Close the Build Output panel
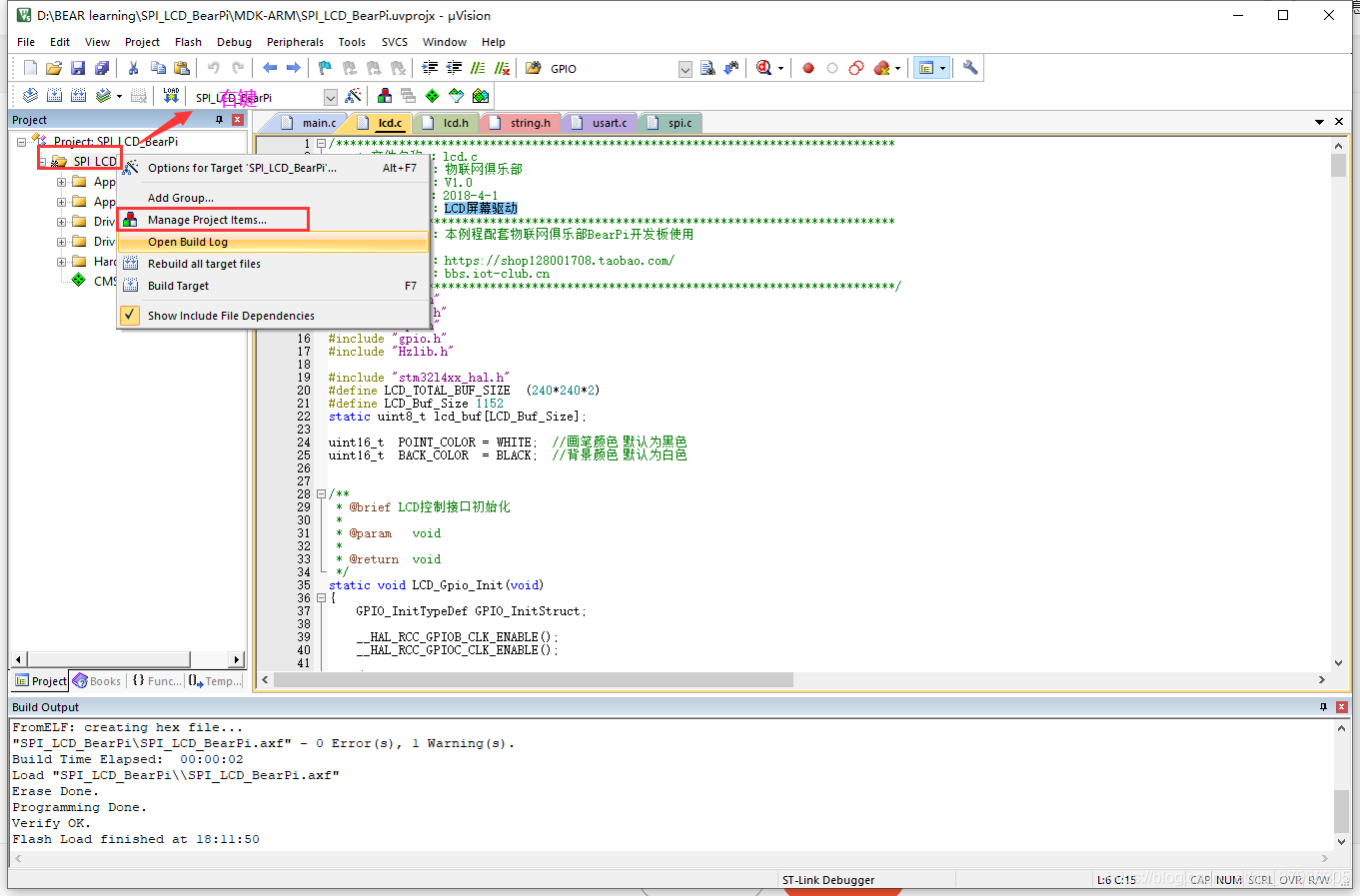 click(1342, 707)
